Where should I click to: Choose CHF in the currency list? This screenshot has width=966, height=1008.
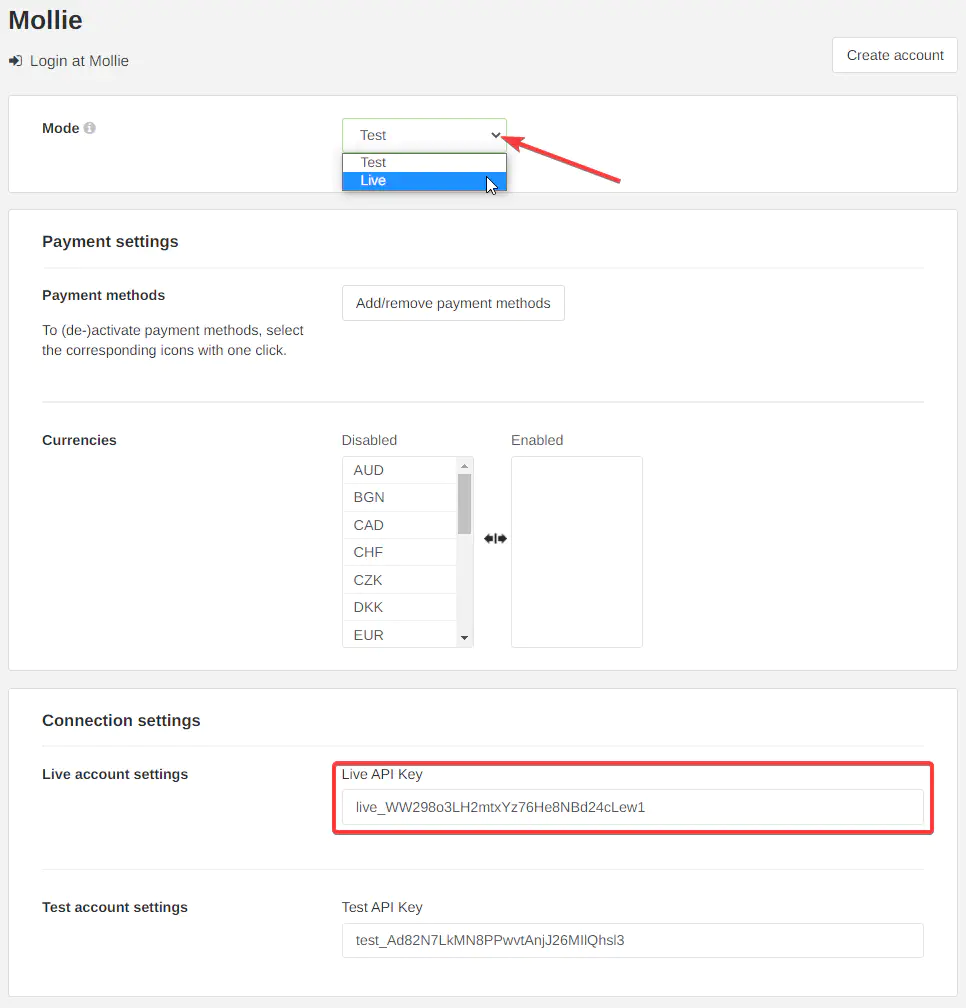pos(400,552)
